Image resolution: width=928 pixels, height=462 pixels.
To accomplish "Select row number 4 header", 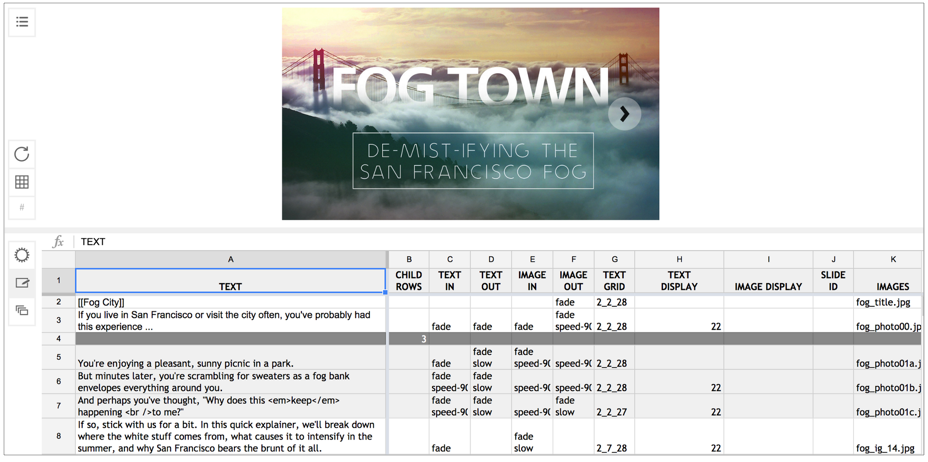I will (59, 339).
